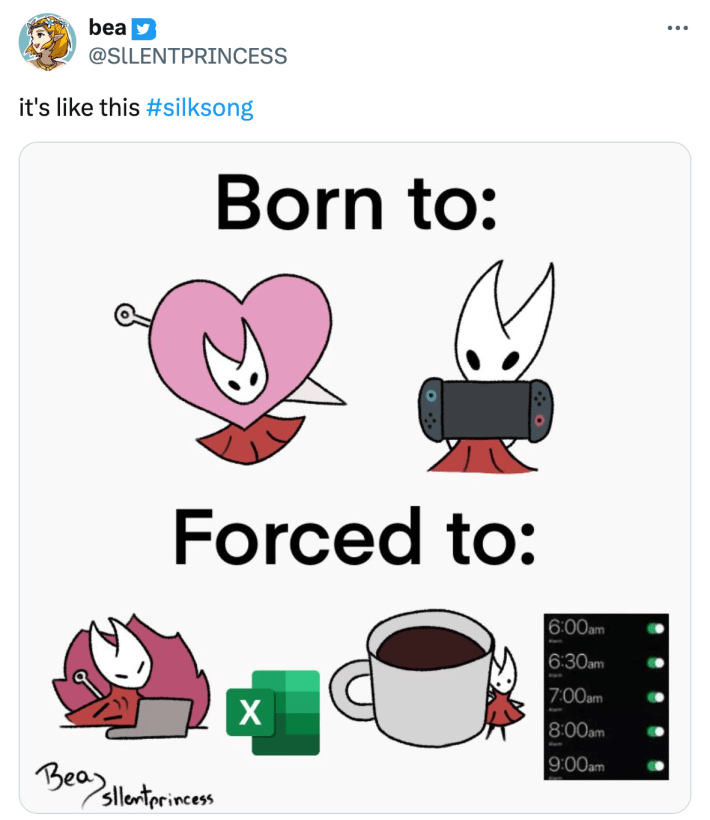Click the Microsoft Excel icon in the meme
This screenshot has height=820, width=710.
point(273,714)
